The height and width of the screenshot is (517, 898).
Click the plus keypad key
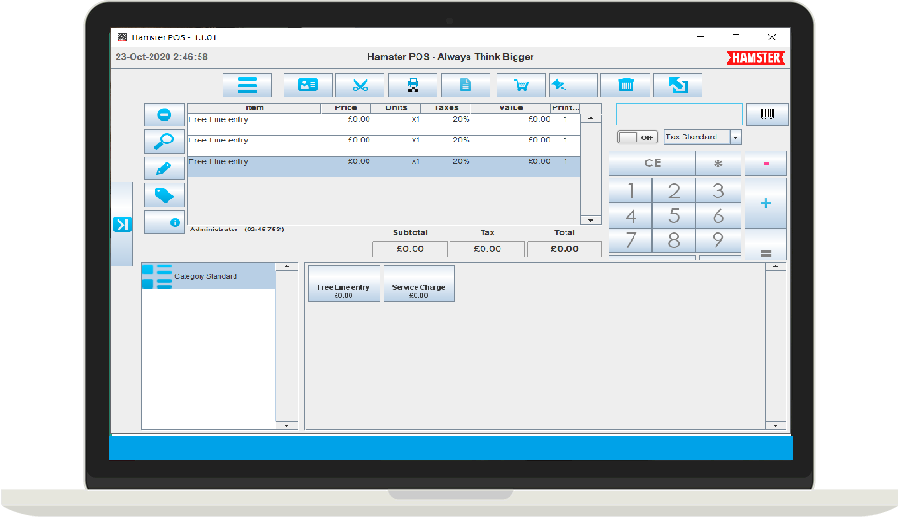click(766, 203)
